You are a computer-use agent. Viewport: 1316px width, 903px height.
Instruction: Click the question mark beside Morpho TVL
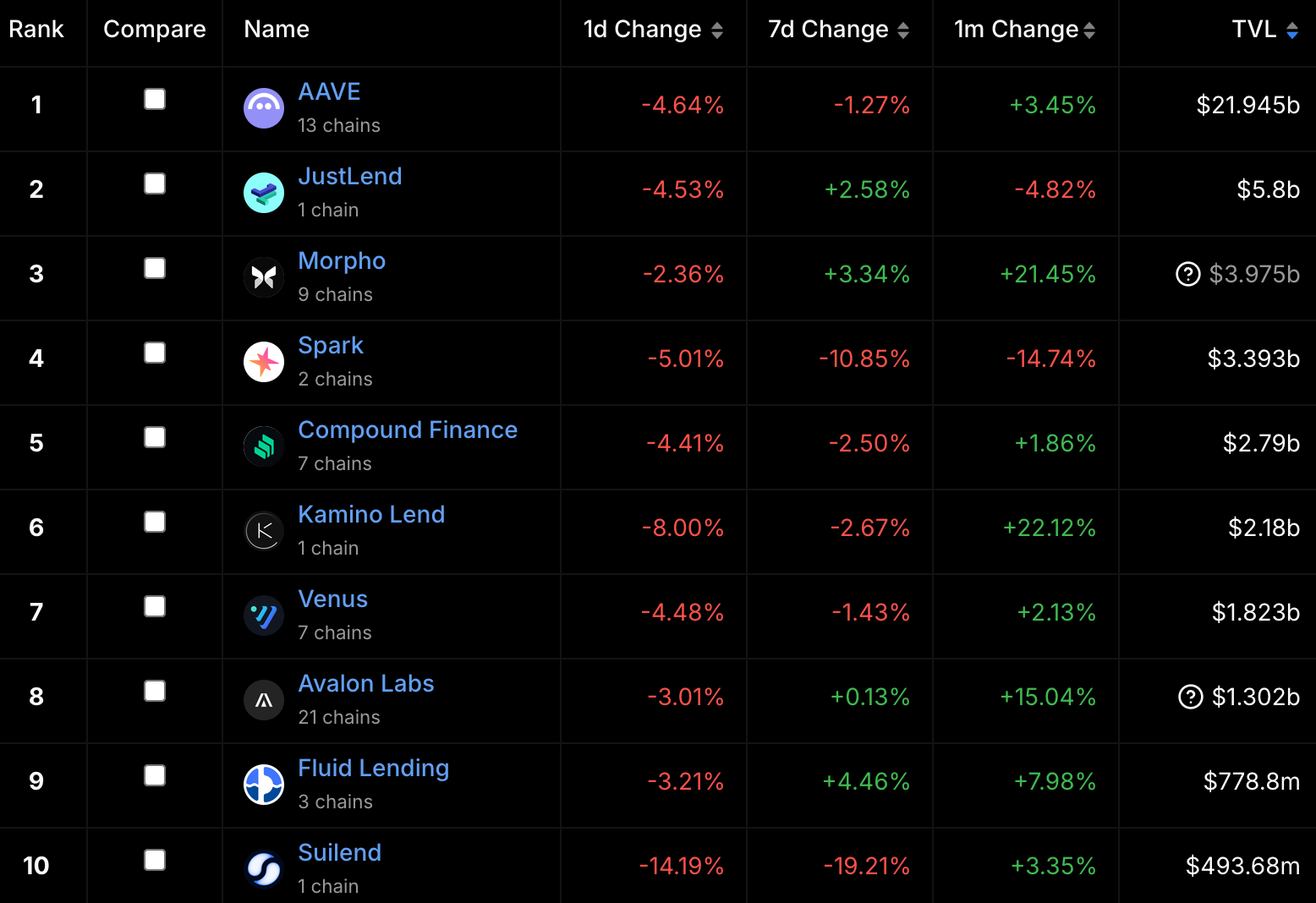(1188, 274)
